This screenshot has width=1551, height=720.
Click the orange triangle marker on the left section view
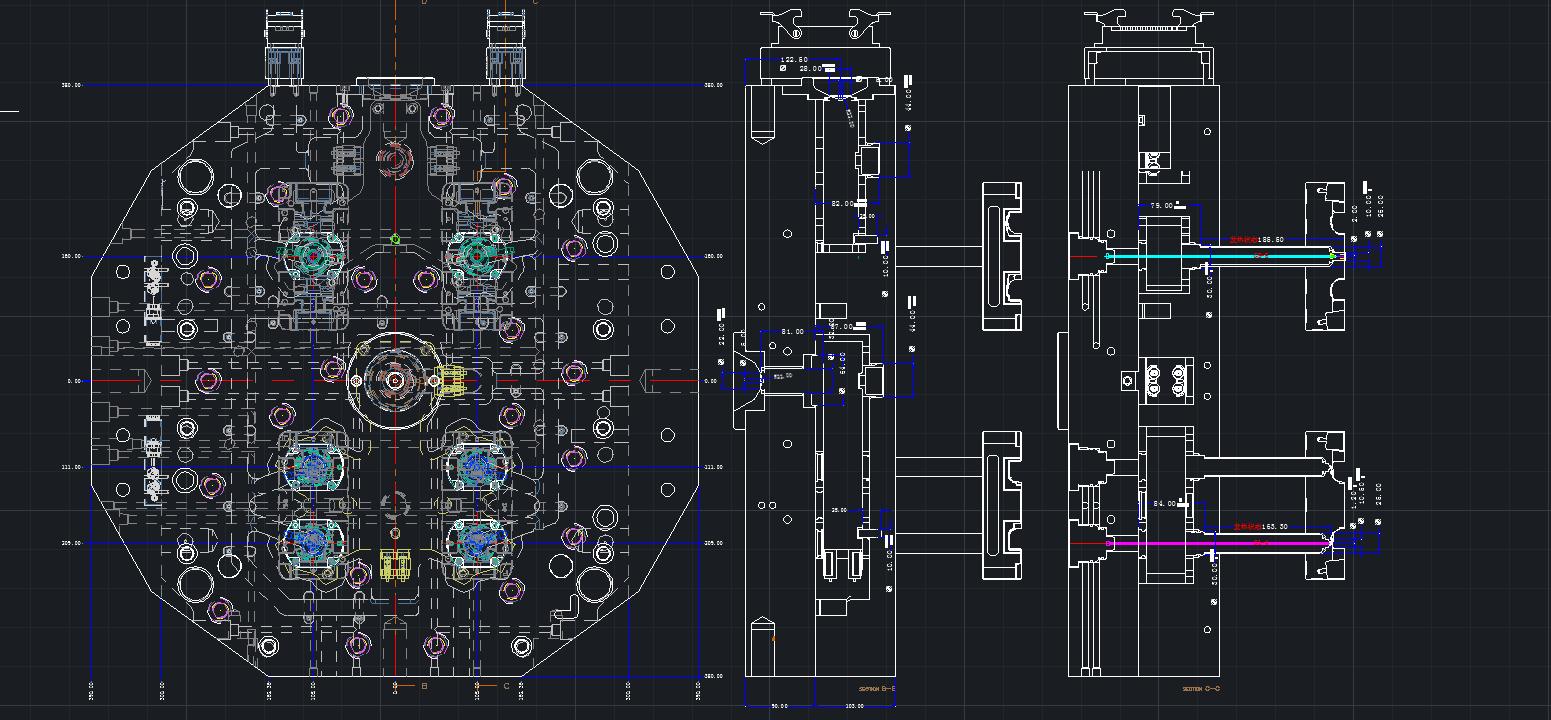pyautogui.click(x=774, y=638)
